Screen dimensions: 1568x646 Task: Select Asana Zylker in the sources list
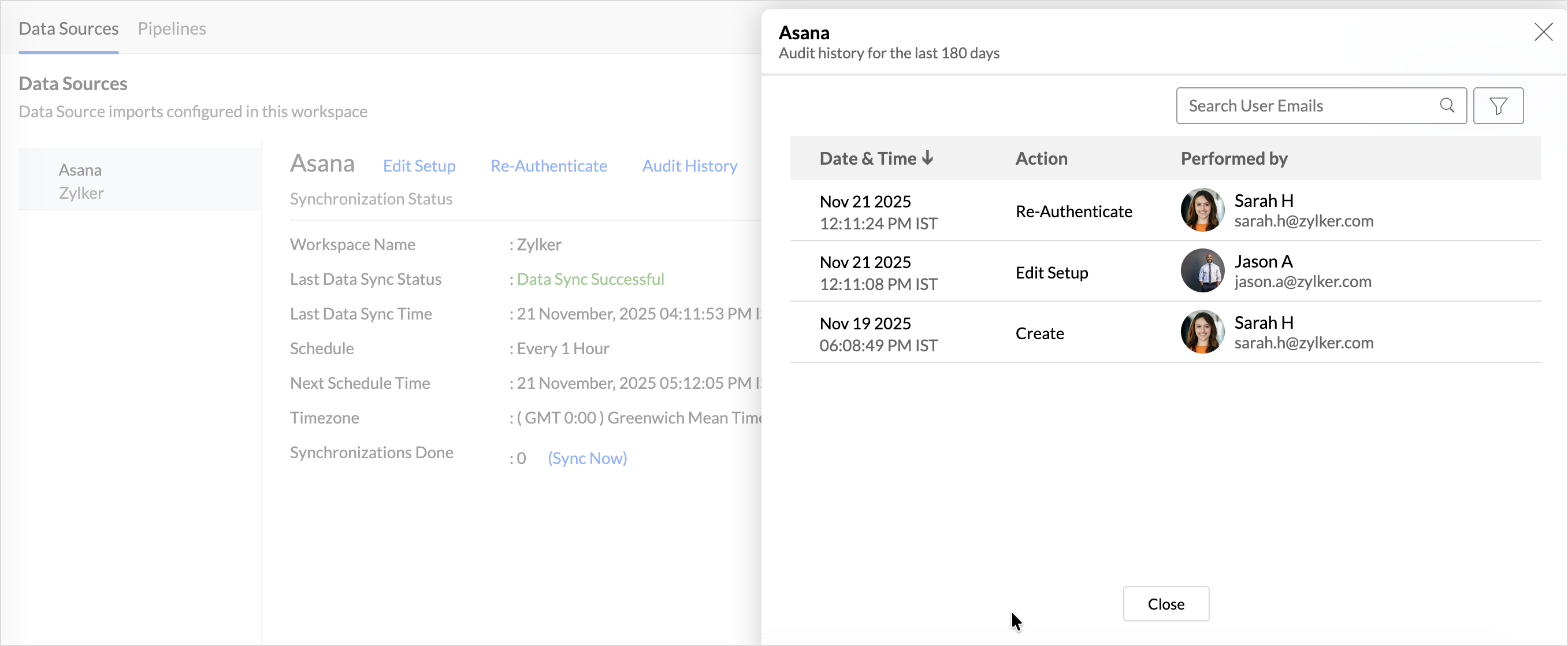click(80, 181)
